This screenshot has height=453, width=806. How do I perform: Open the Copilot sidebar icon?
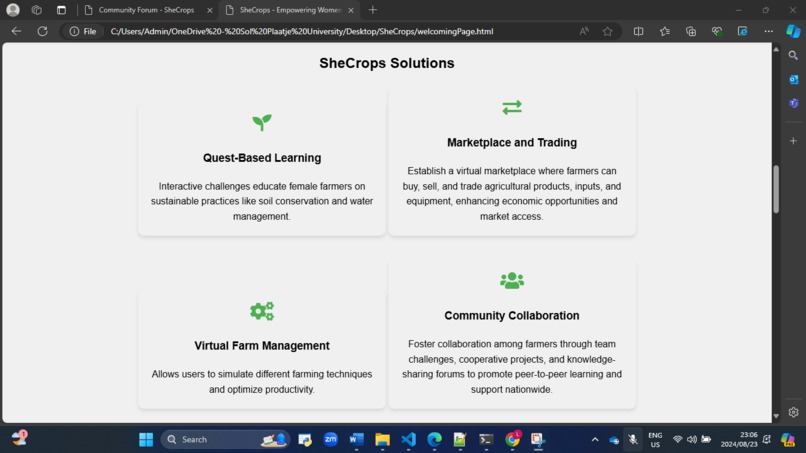(793, 31)
